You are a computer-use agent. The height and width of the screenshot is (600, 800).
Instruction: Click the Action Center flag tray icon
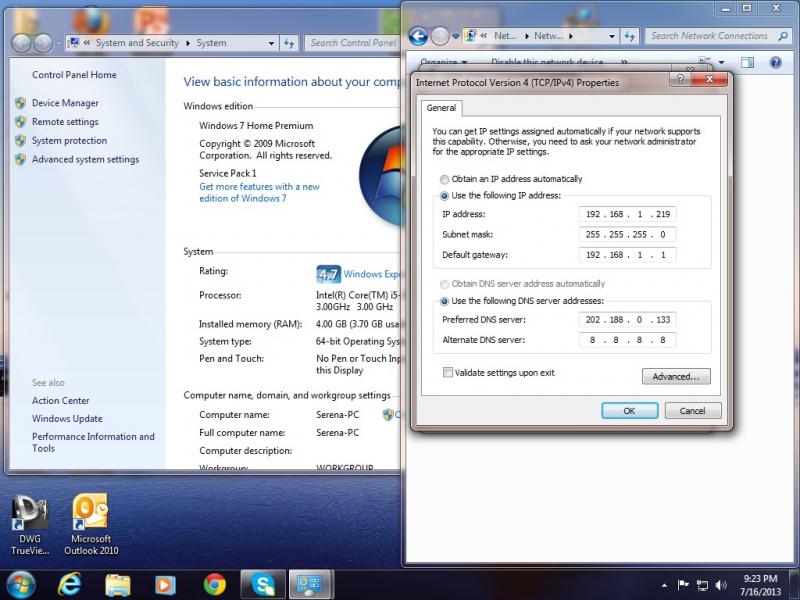(x=683, y=585)
